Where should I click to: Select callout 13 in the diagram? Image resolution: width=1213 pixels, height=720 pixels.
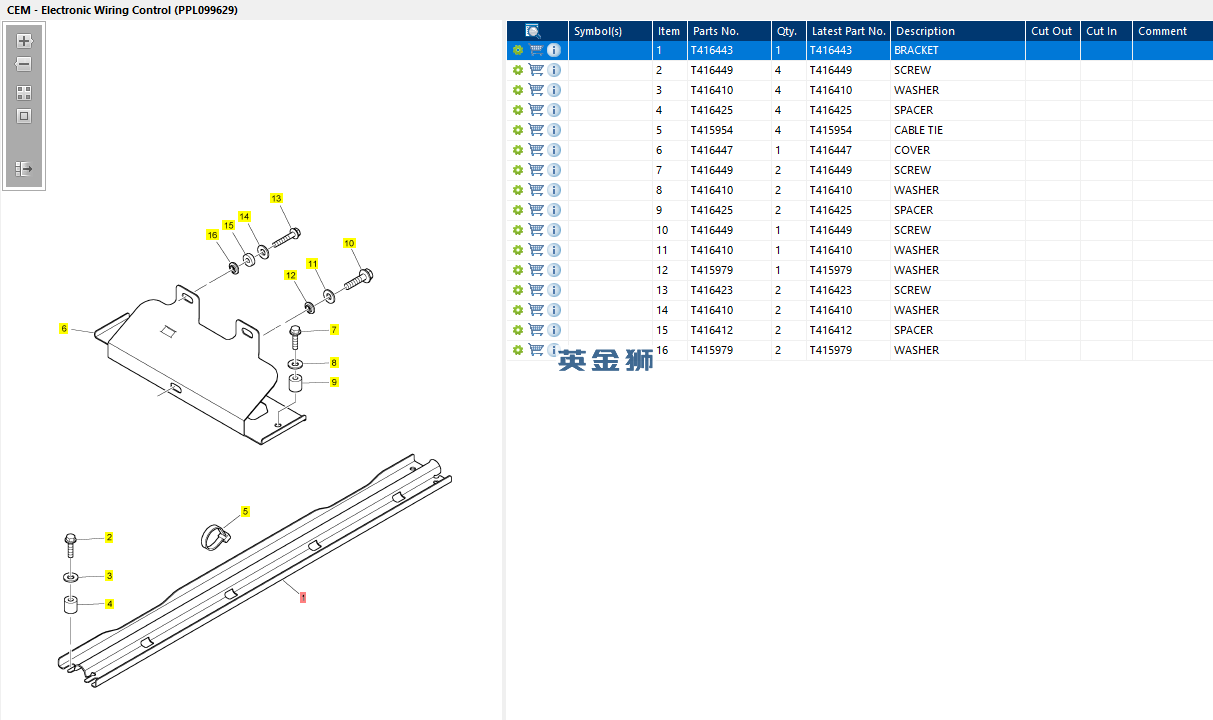276,198
